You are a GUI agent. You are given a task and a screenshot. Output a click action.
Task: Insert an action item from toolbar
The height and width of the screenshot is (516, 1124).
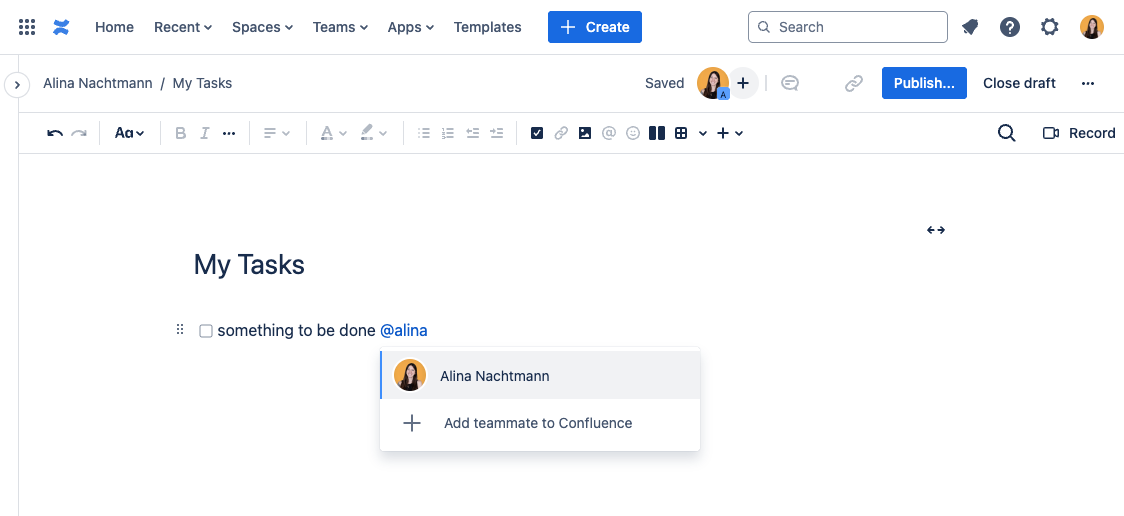537,133
